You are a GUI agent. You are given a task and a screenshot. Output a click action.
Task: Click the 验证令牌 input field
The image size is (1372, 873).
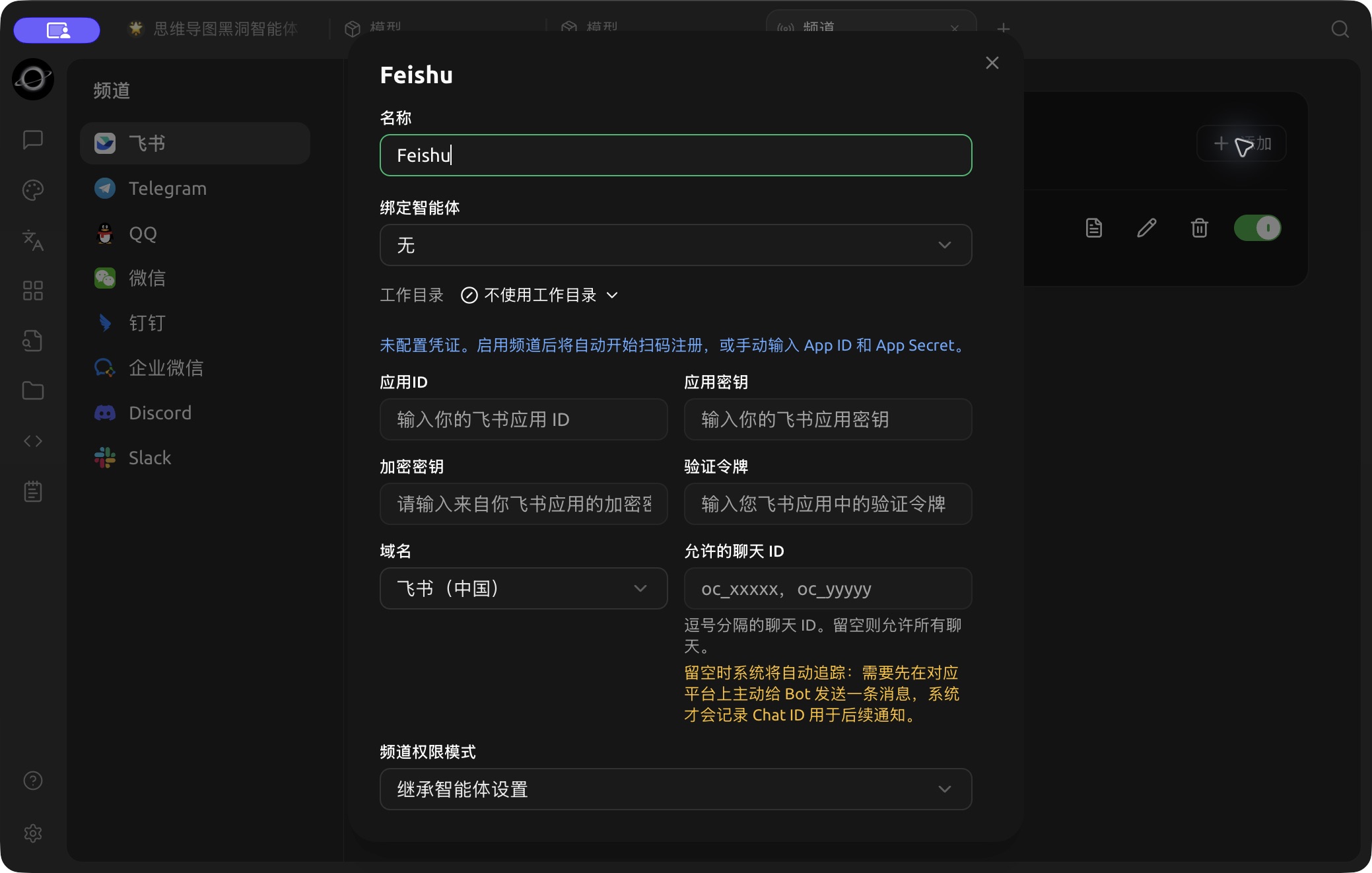tap(828, 504)
